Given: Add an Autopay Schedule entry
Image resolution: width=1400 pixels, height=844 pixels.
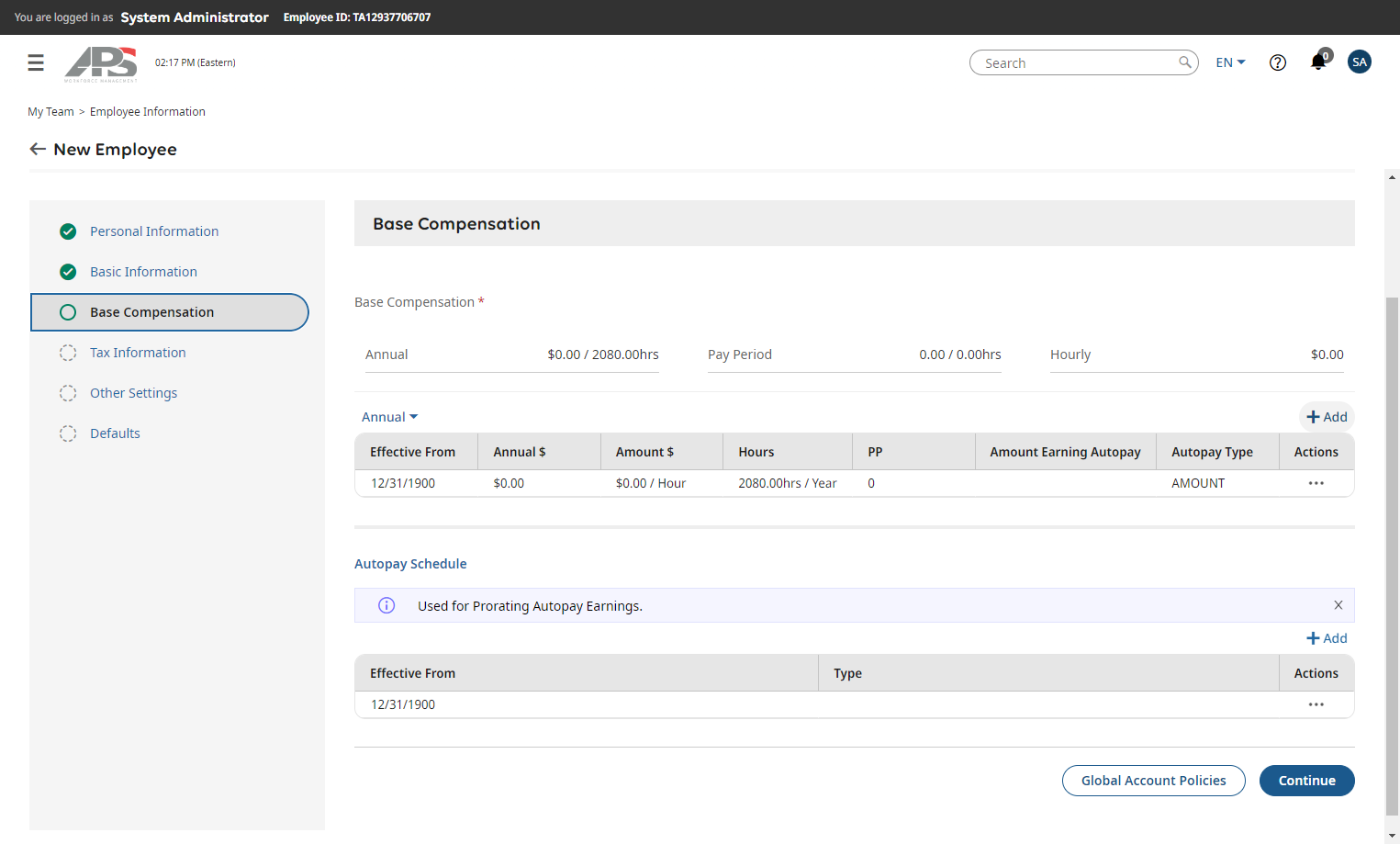Looking at the screenshot, I should (x=1327, y=638).
